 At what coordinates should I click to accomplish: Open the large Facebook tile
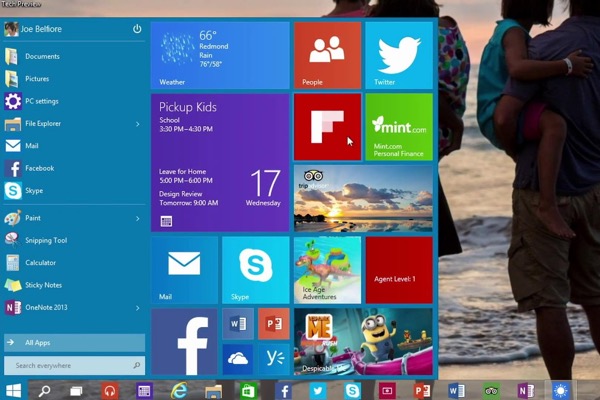point(184,341)
